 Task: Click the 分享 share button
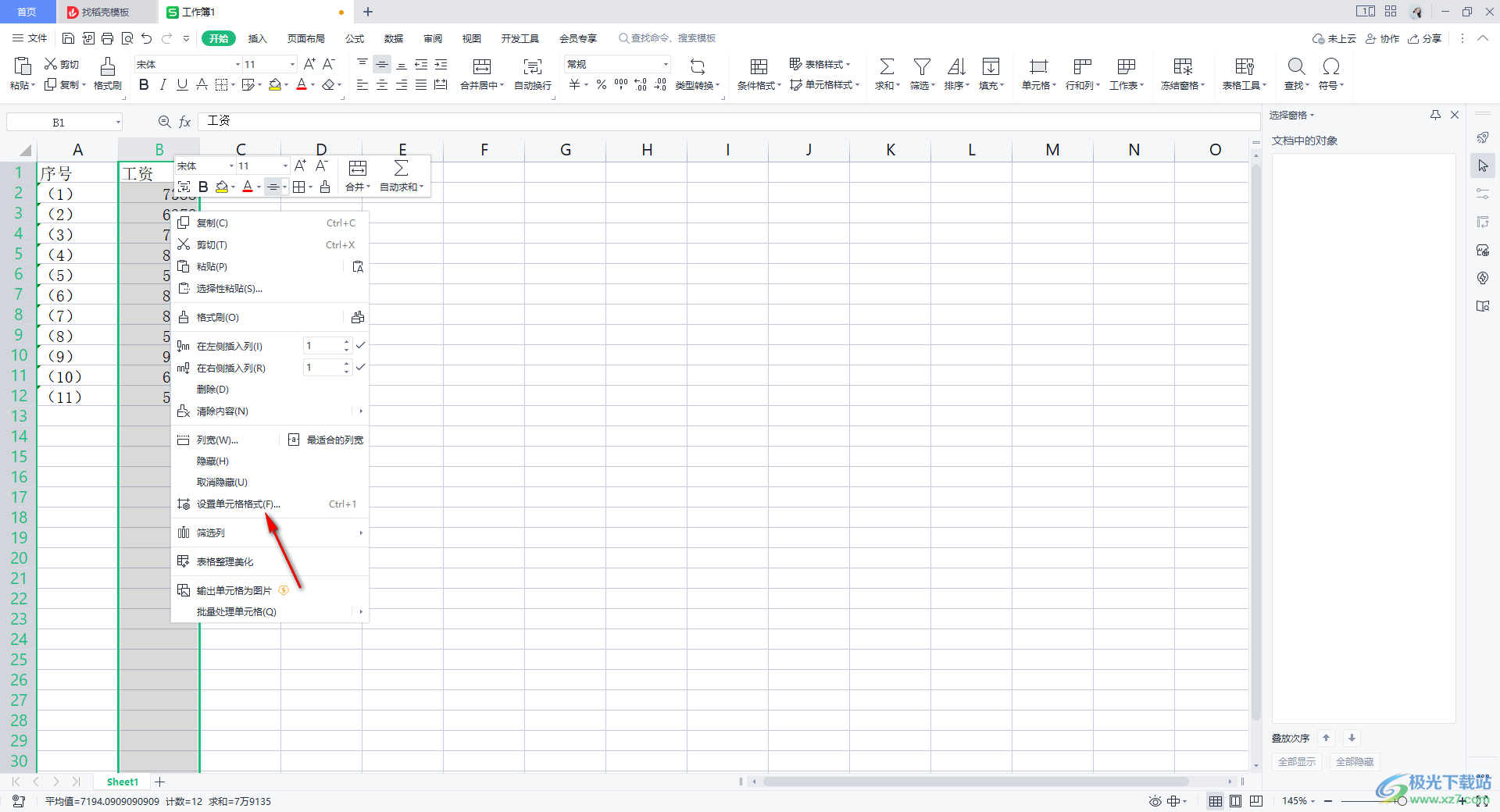(x=1424, y=38)
